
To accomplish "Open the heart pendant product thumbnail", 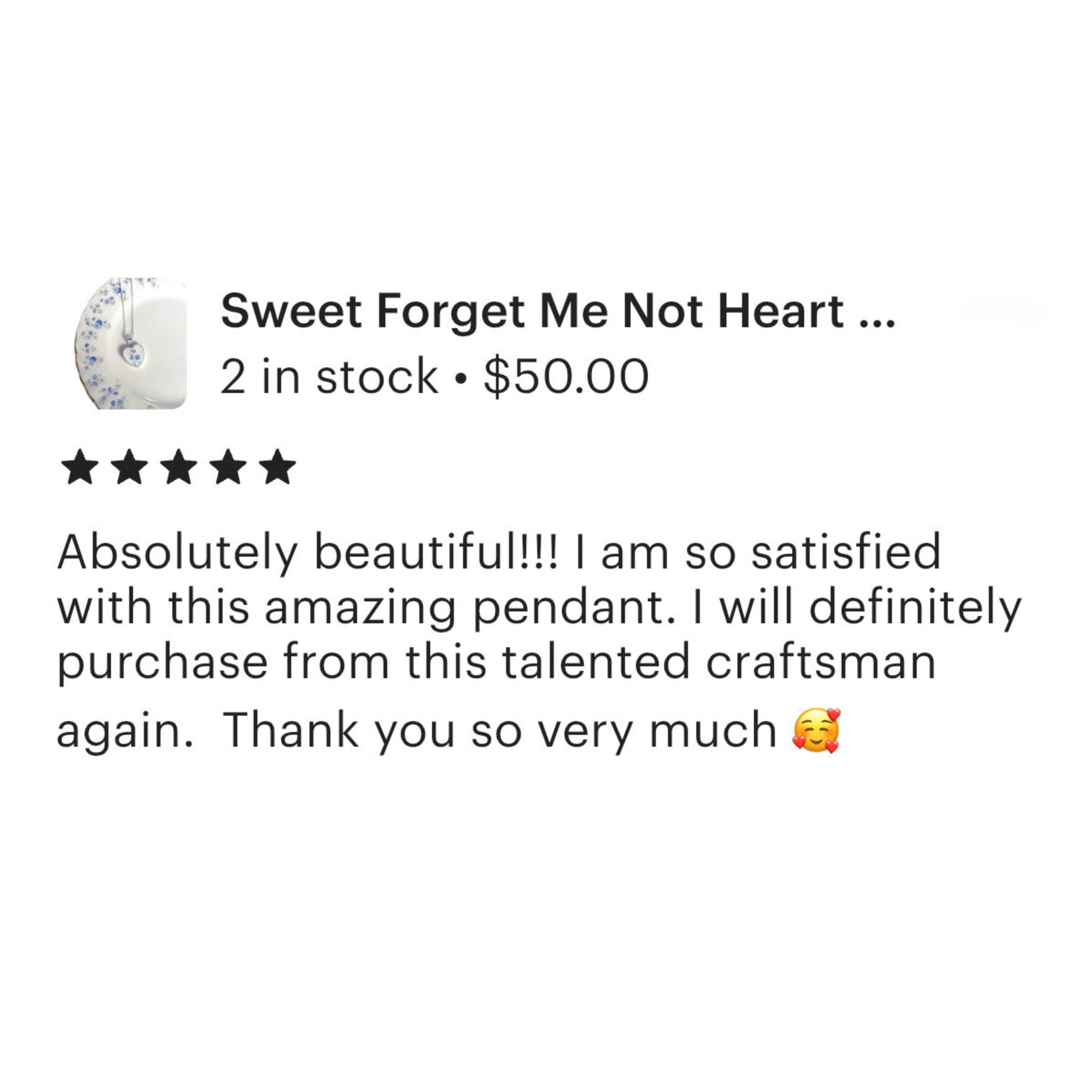I will coord(131,343).
